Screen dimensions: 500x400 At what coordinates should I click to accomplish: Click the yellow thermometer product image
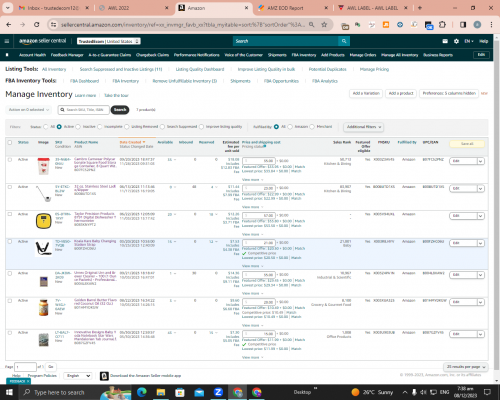43,221
